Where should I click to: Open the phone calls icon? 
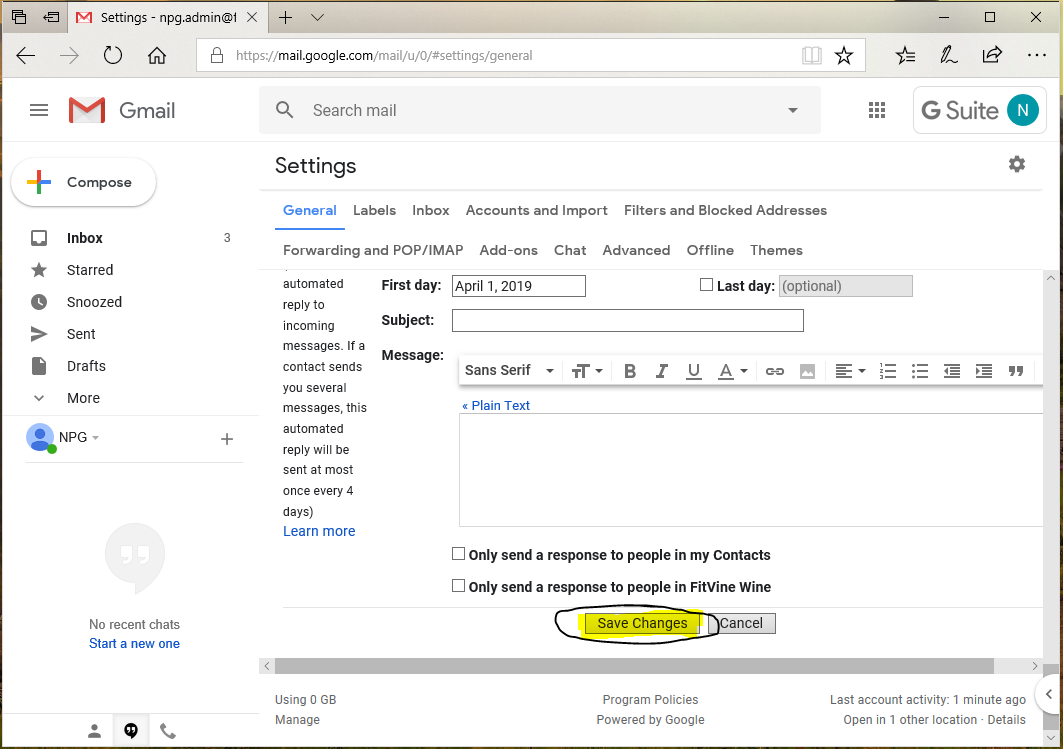[167, 731]
